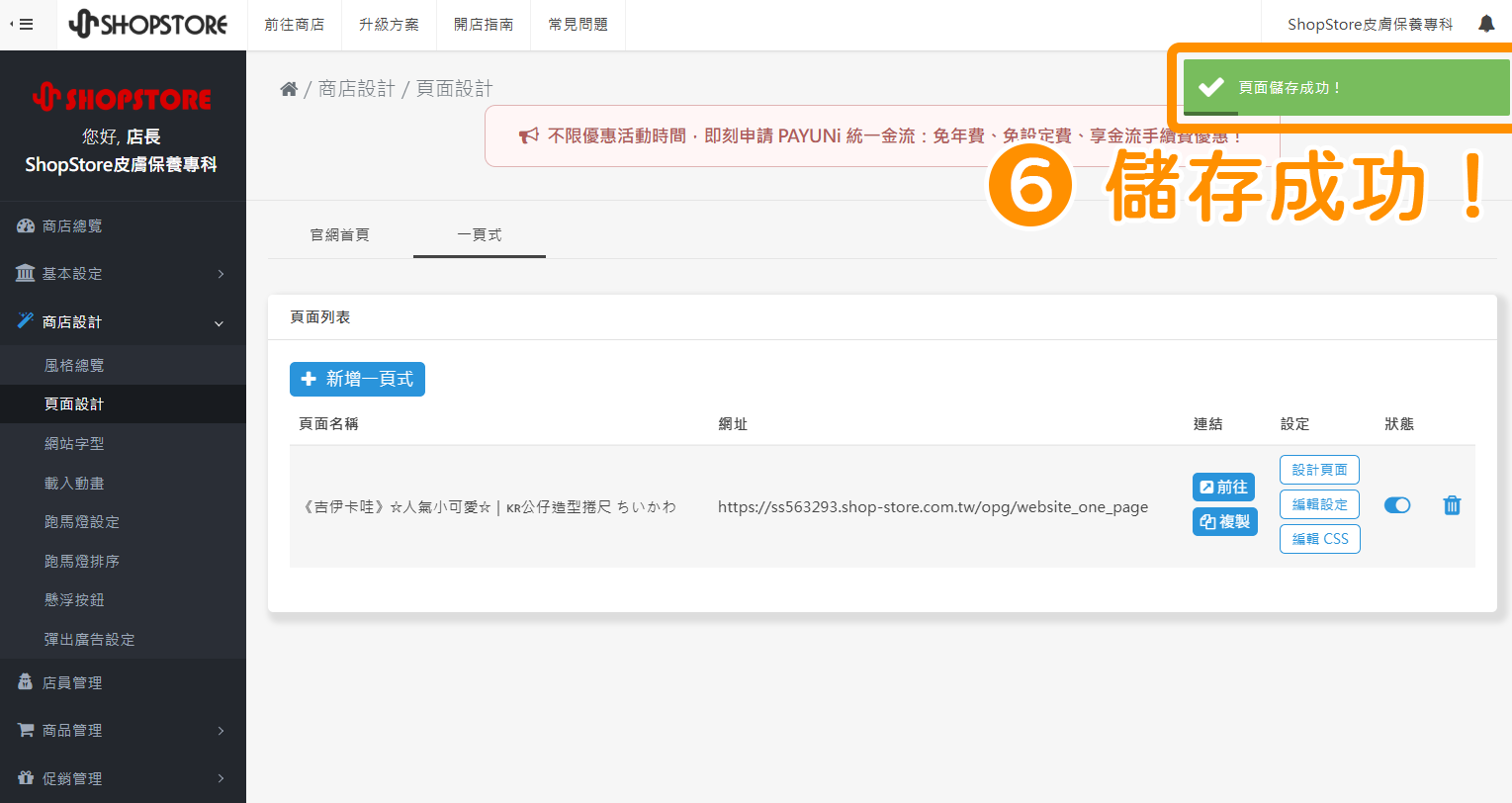Open 升級方案 in top menu
The height and width of the screenshot is (803, 1512).
tap(390, 25)
